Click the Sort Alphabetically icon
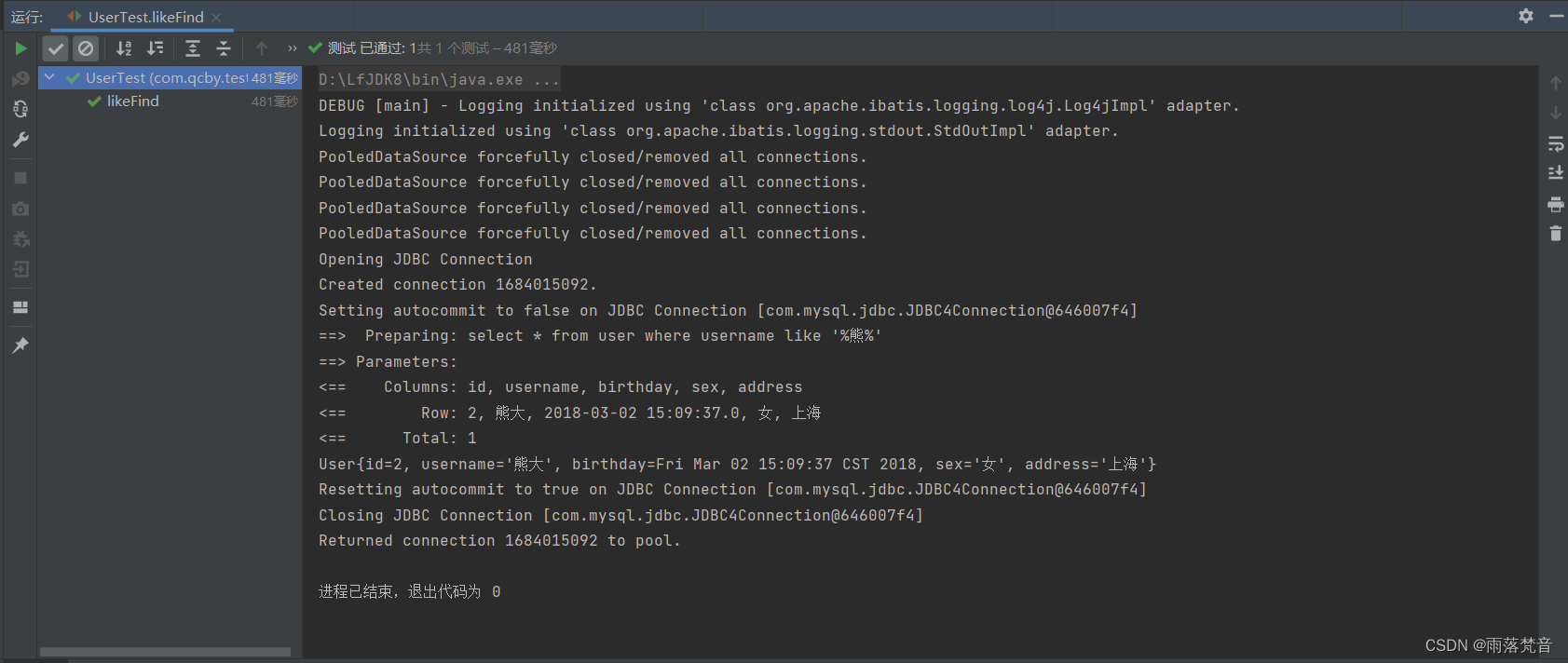Image resolution: width=1568 pixels, height=663 pixels. (x=124, y=48)
